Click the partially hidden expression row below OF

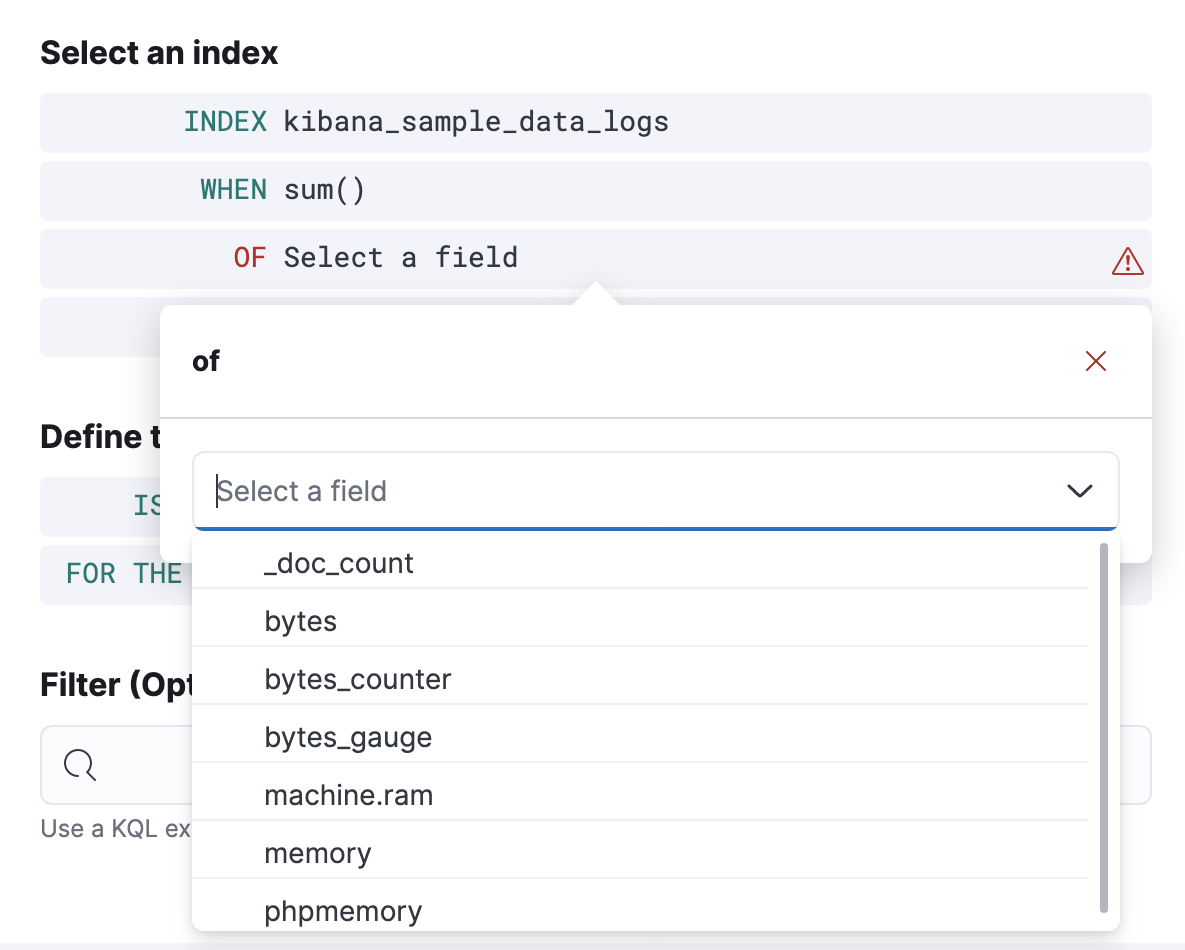pyautogui.click(x=100, y=328)
